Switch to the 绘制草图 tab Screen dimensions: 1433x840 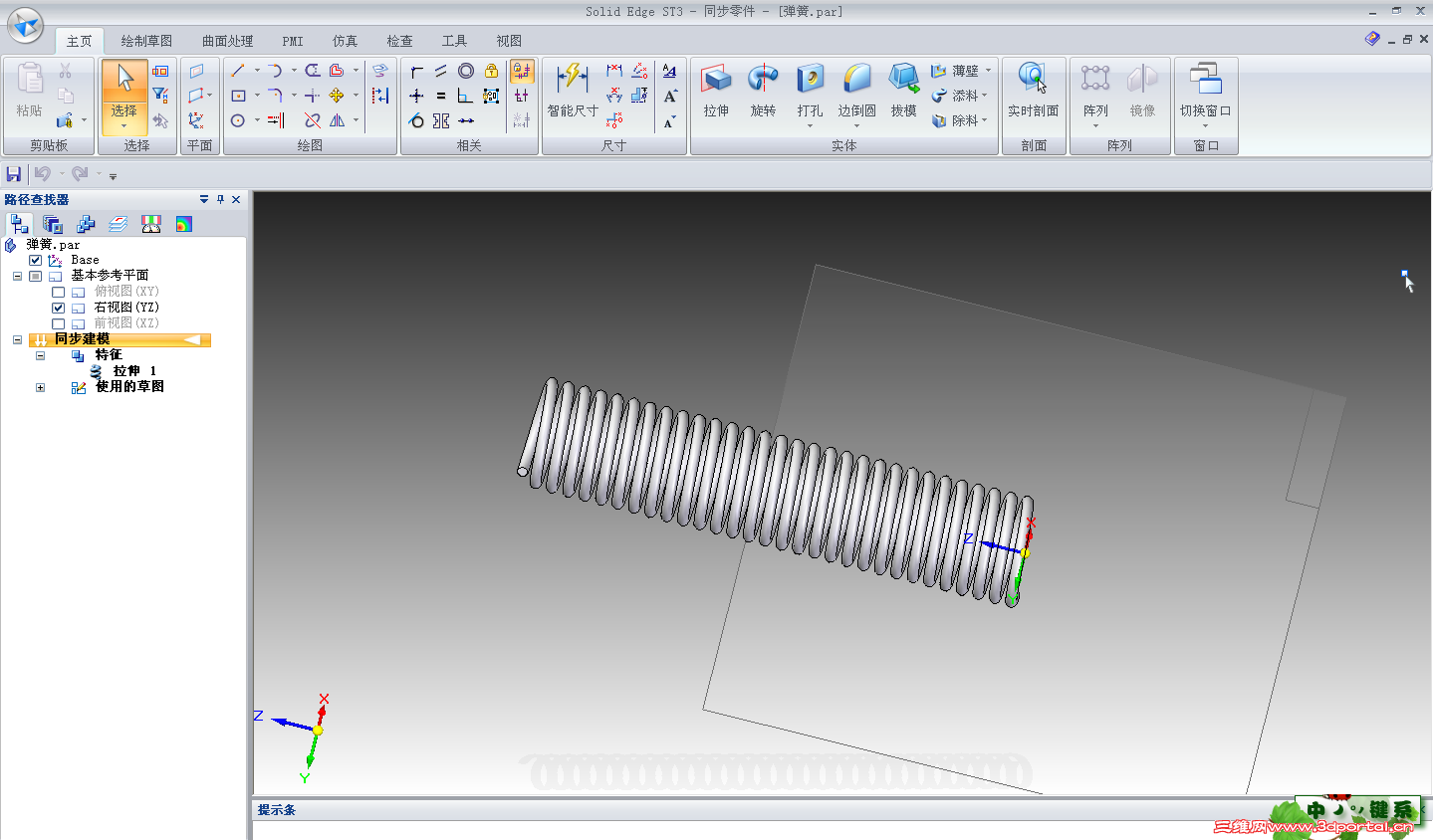click(x=146, y=41)
